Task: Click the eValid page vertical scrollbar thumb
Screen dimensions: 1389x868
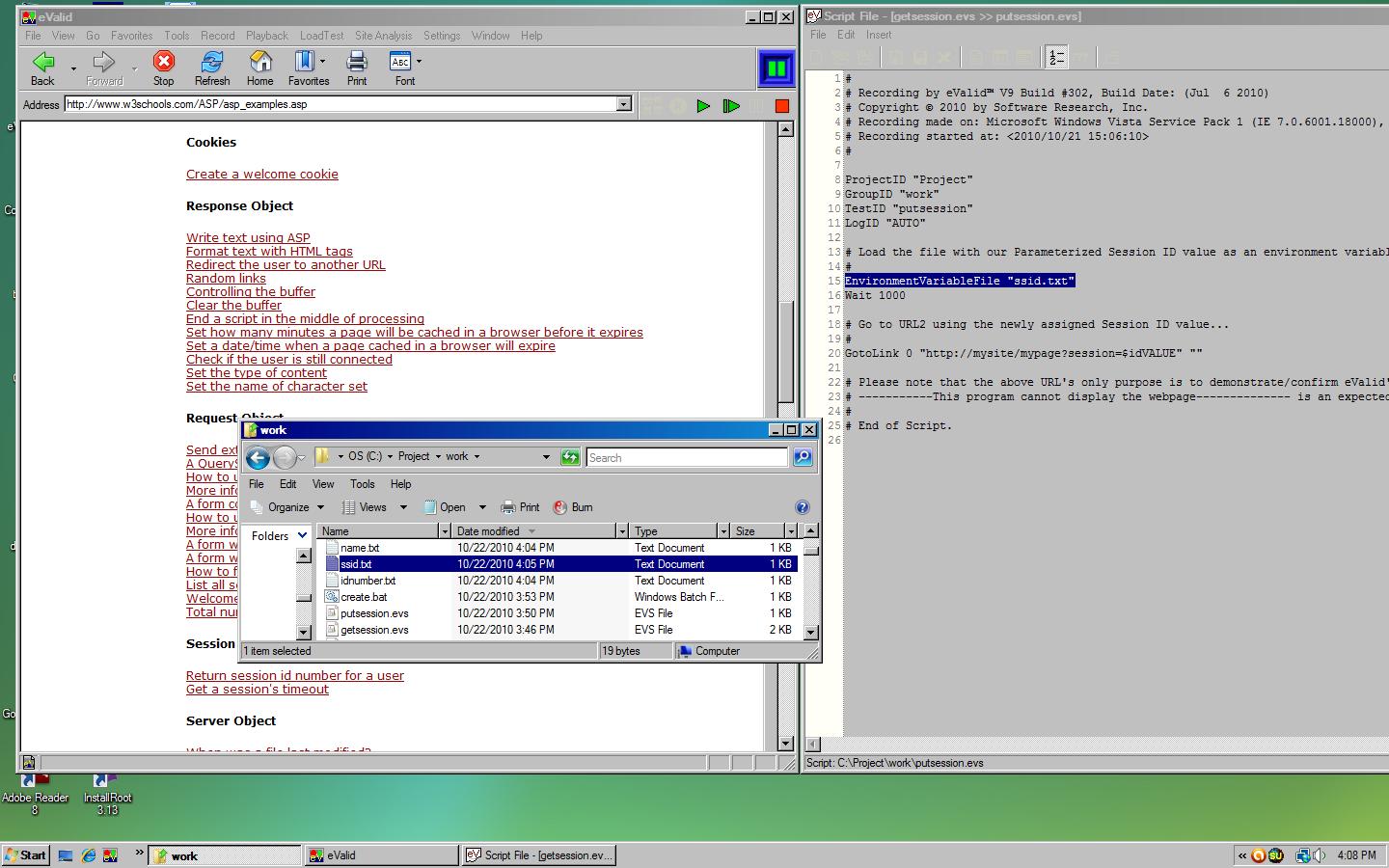Action: click(785, 351)
